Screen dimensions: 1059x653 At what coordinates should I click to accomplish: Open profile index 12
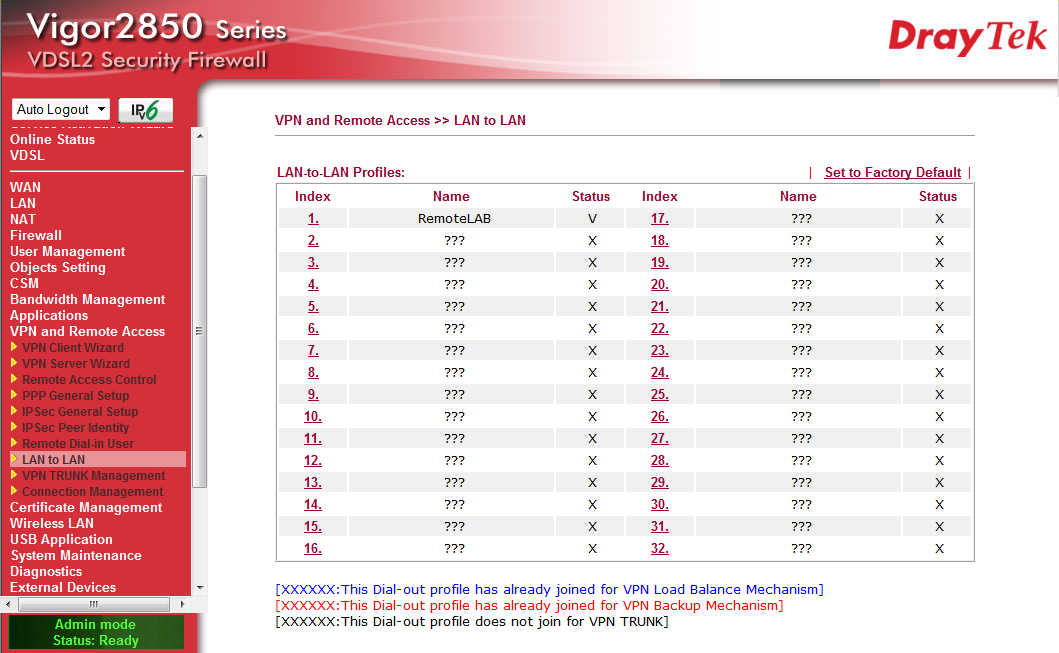[x=313, y=461]
